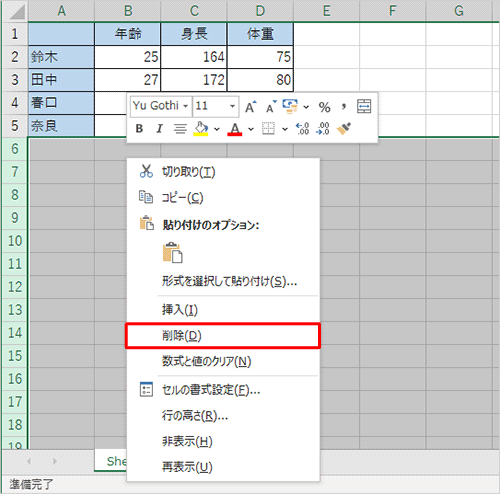Image resolution: width=500 pixels, height=494 pixels.
Task: Click Merge and Center icon
Action: (x=364, y=106)
